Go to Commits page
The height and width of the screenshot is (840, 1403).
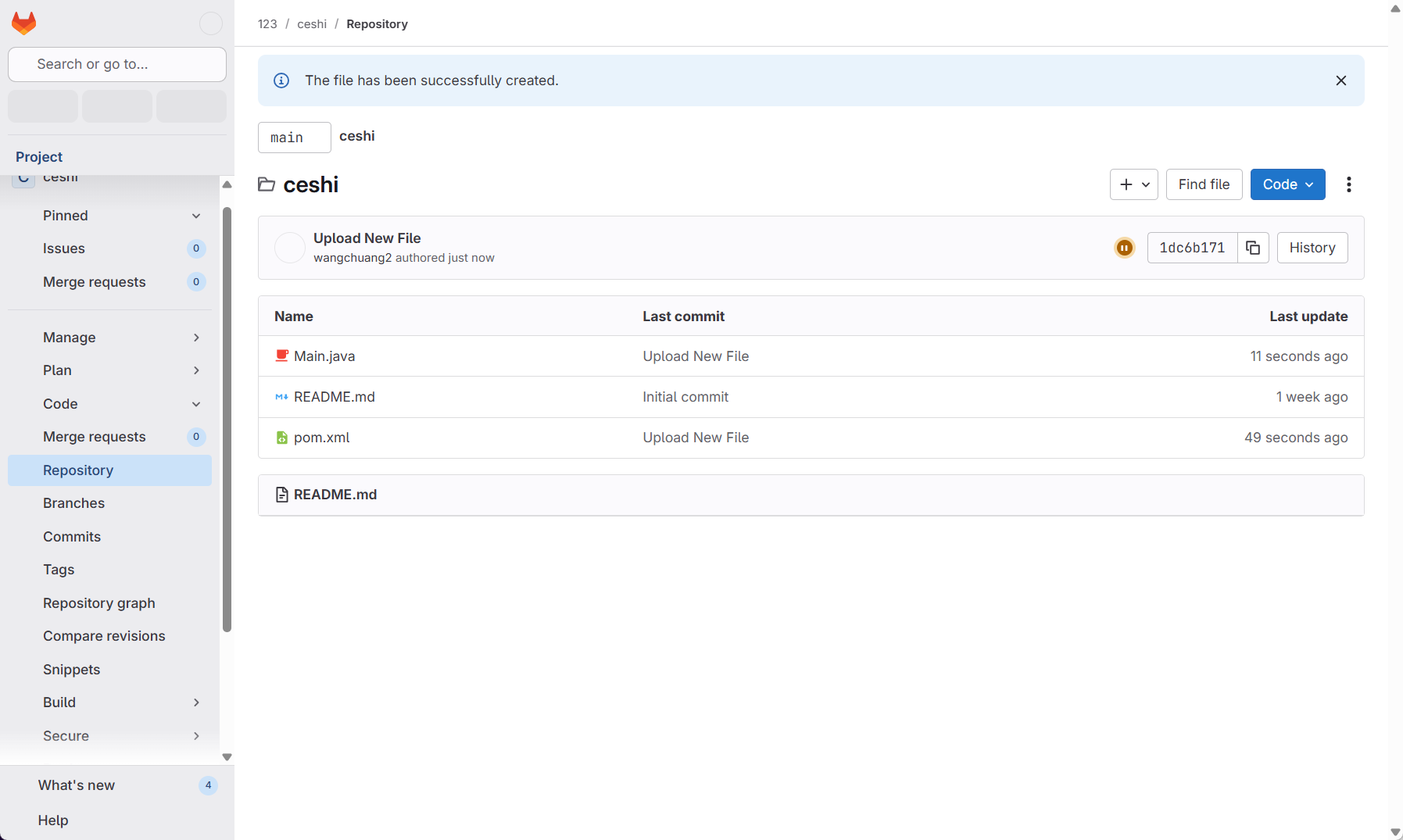(109, 537)
